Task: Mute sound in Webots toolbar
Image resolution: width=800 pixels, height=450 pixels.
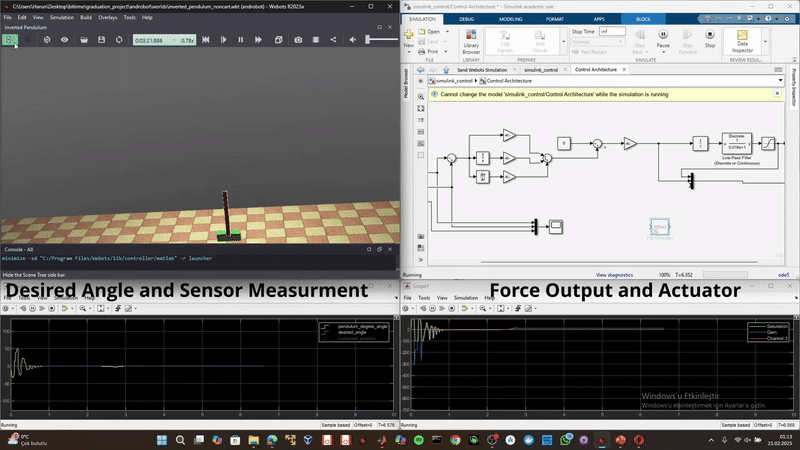Action: 353,39
